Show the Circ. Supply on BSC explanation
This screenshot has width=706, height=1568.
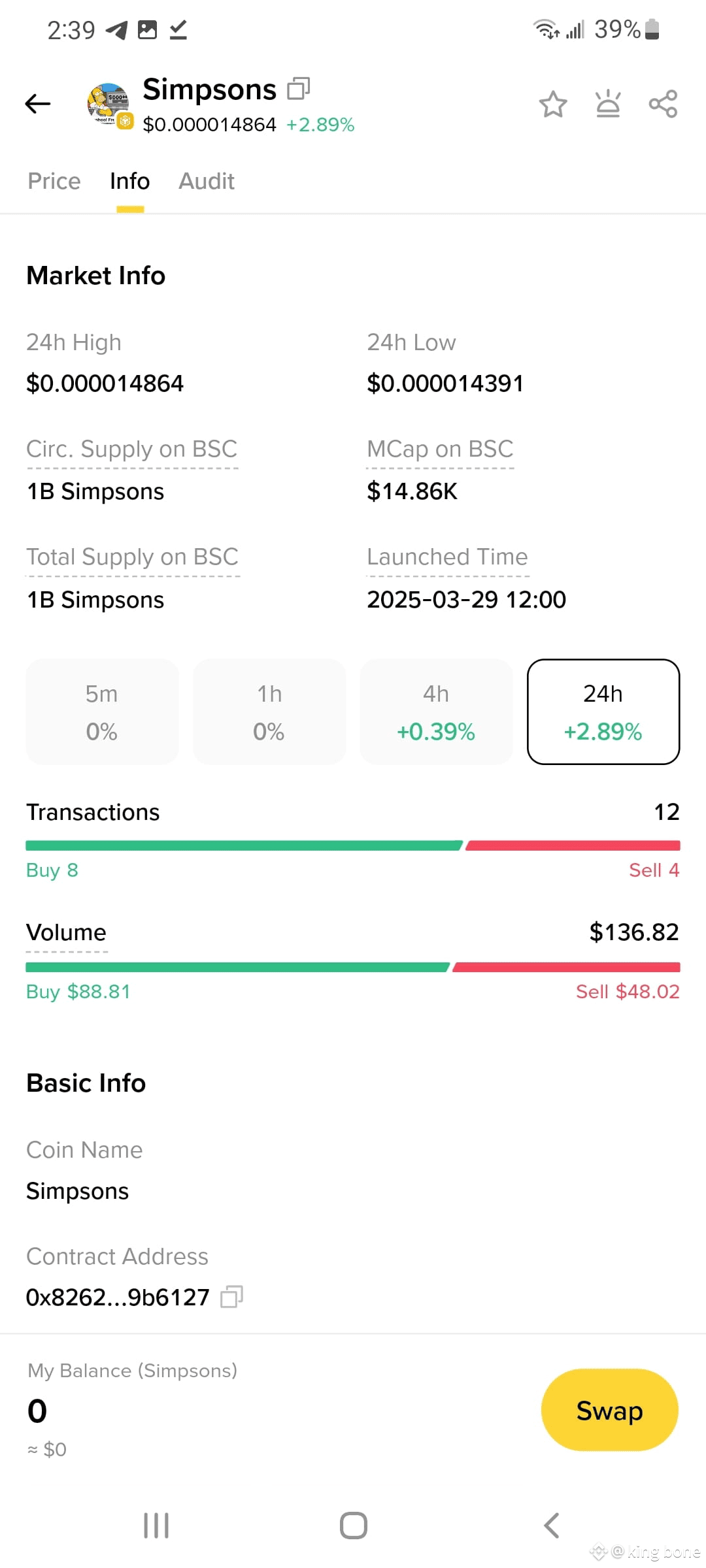point(132,449)
